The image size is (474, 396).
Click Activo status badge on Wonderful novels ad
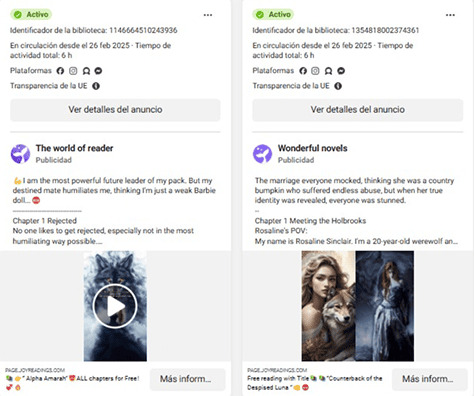pyautogui.click(x=273, y=14)
